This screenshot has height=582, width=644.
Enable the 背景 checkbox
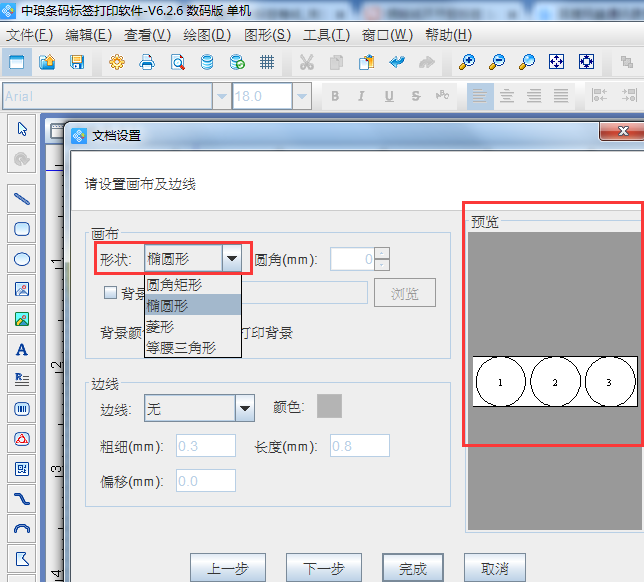tap(110, 293)
